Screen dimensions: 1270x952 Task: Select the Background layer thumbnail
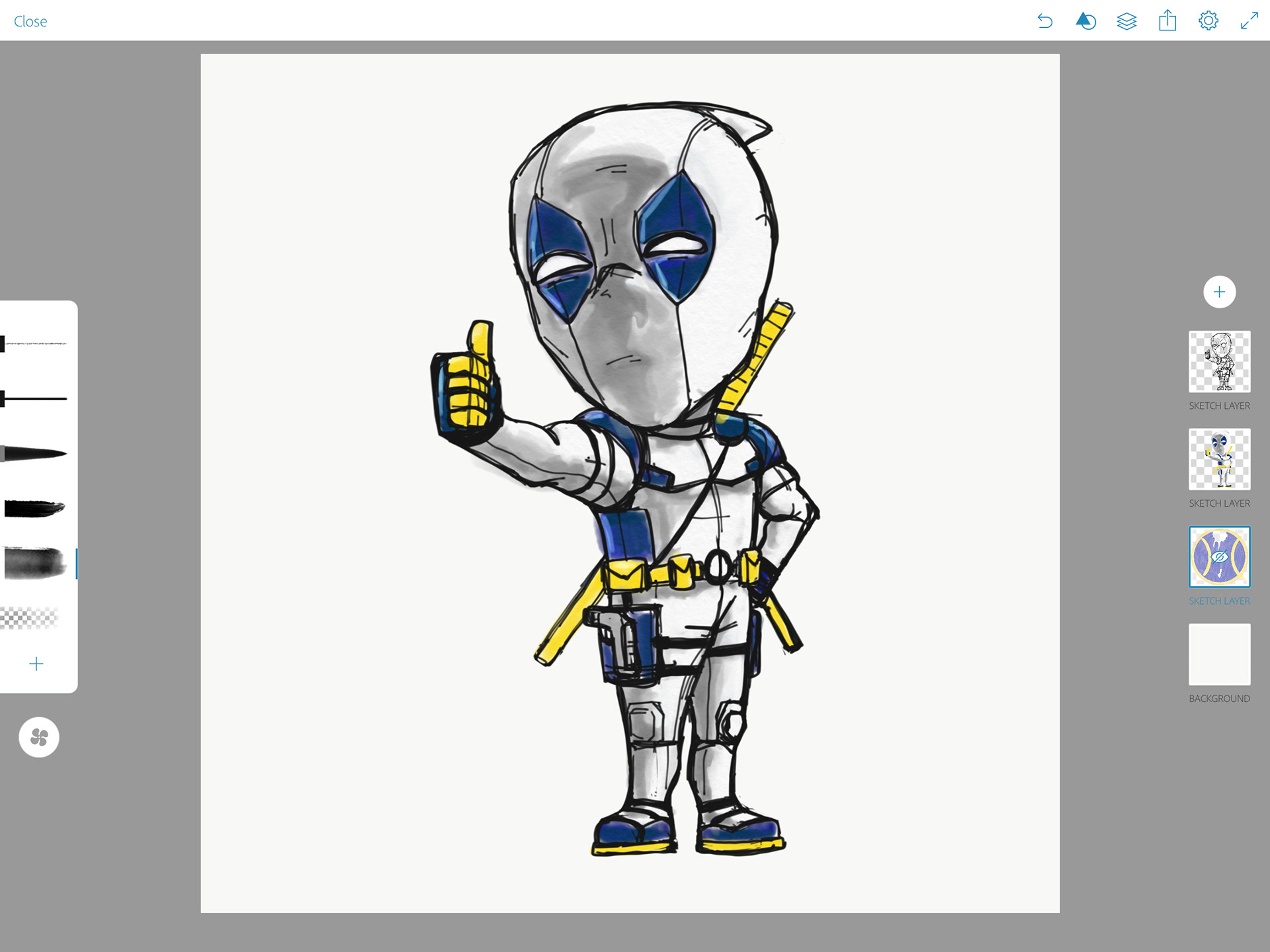click(x=1219, y=654)
